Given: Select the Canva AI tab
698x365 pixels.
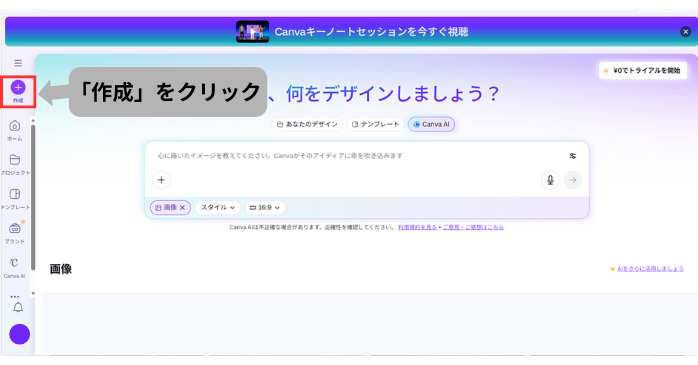Looking at the screenshot, I should [431, 124].
